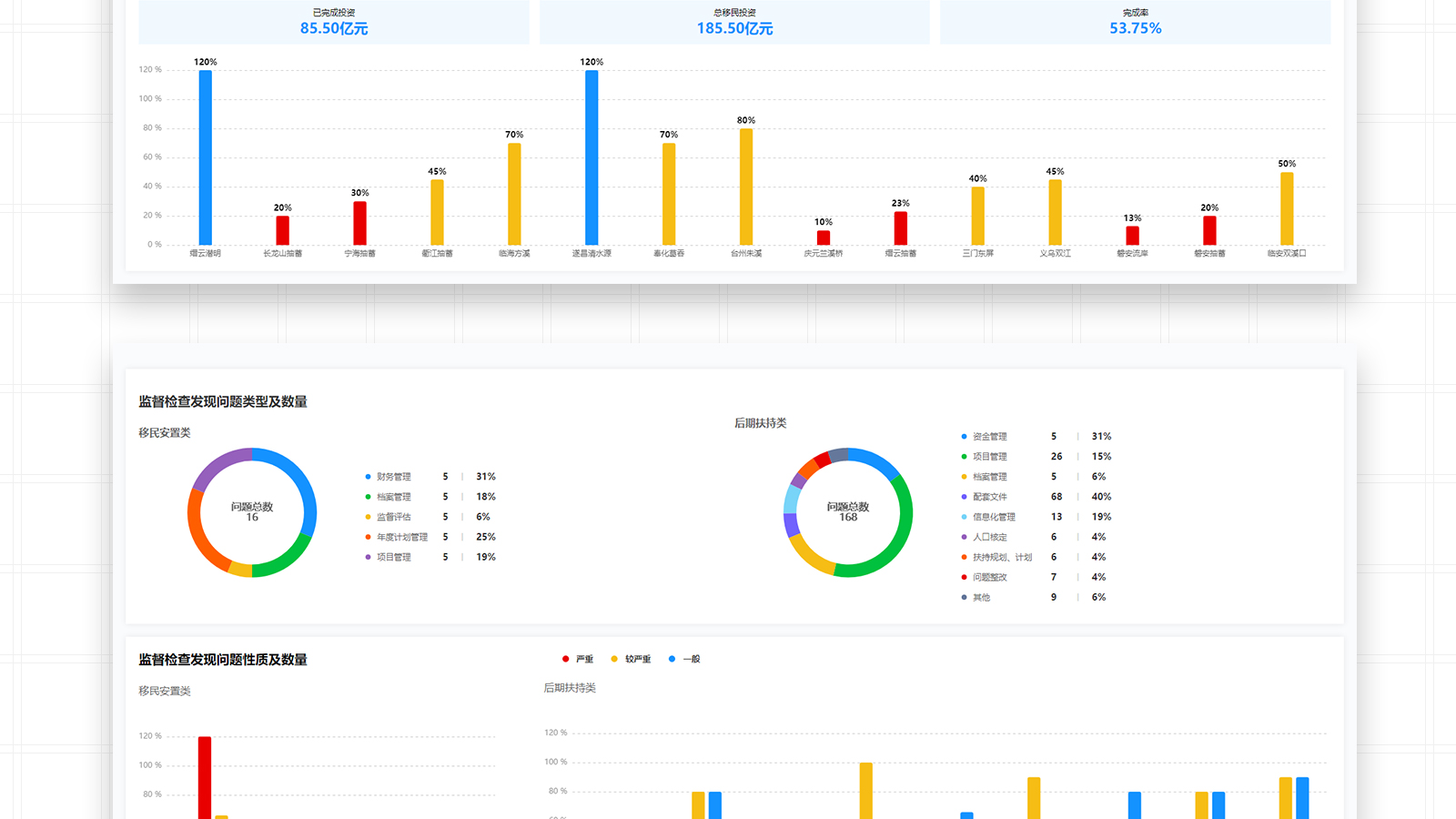Click the 50% bar for 临安双溪口
The width and height of the screenshot is (1456, 819).
(x=1287, y=208)
